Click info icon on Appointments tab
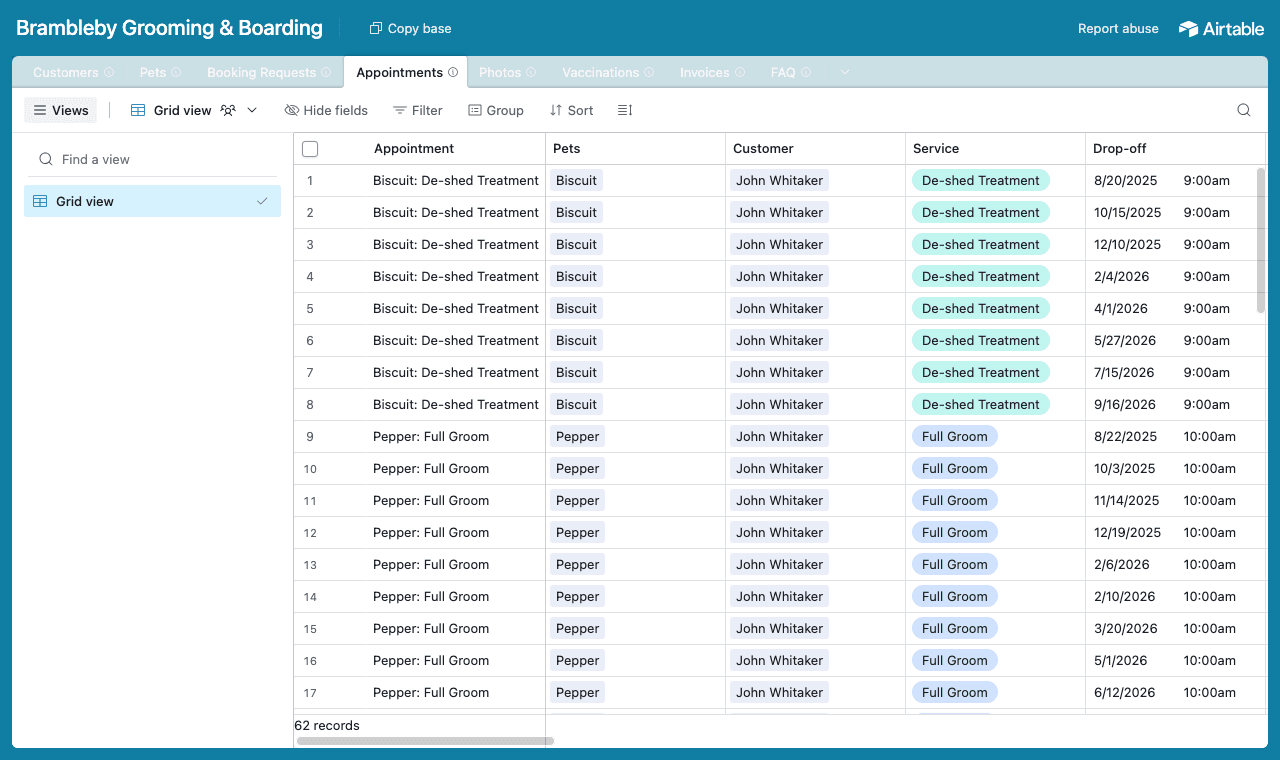 click(x=453, y=73)
